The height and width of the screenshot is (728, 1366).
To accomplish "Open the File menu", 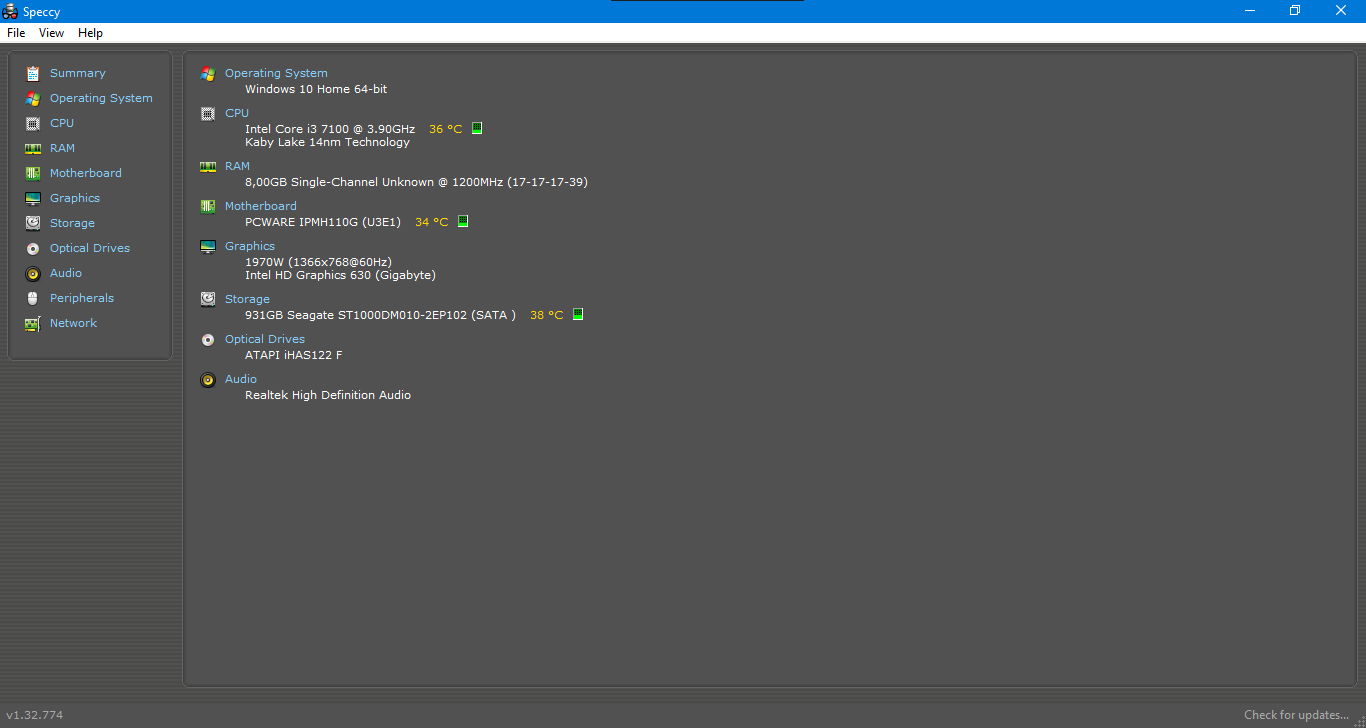I will click(x=16, y=33).
